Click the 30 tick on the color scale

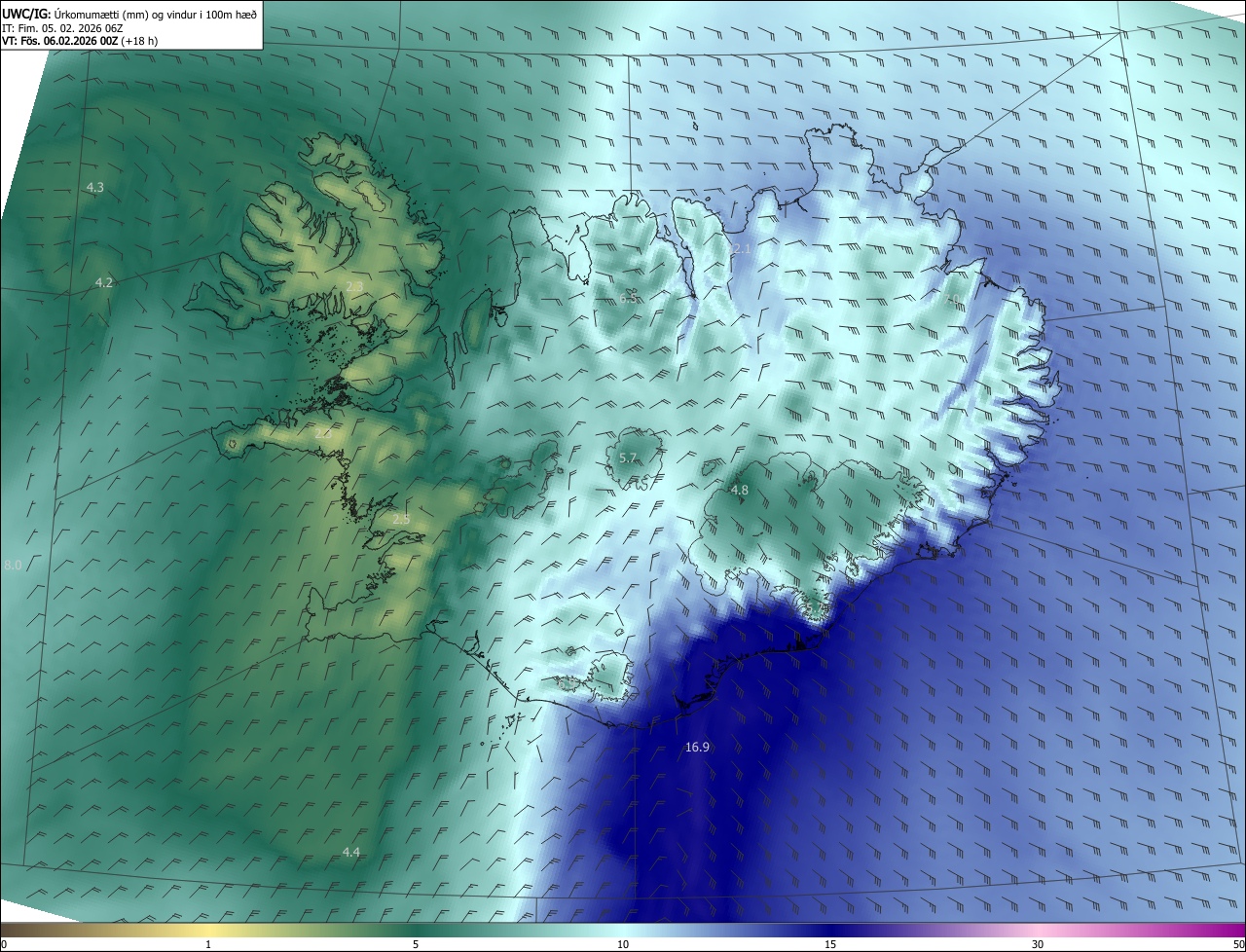[x=1038, y=944]
